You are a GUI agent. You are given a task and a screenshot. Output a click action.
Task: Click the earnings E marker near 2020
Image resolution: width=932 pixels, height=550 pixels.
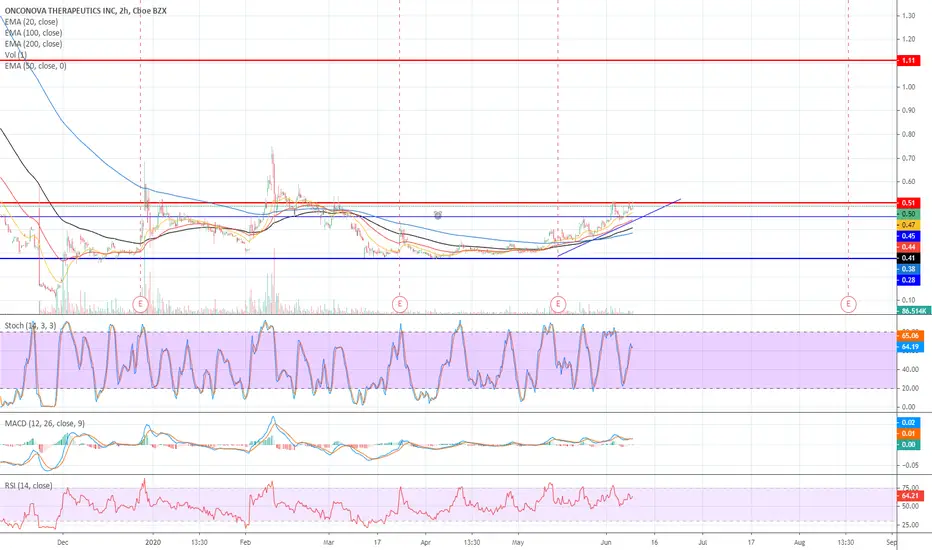[140, 304]
